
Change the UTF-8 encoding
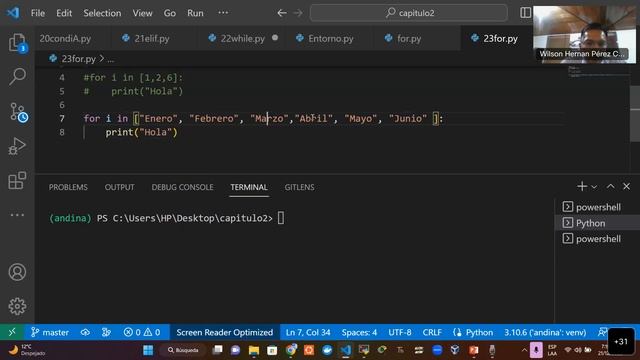pyautogui.click(x=400, y=332)
